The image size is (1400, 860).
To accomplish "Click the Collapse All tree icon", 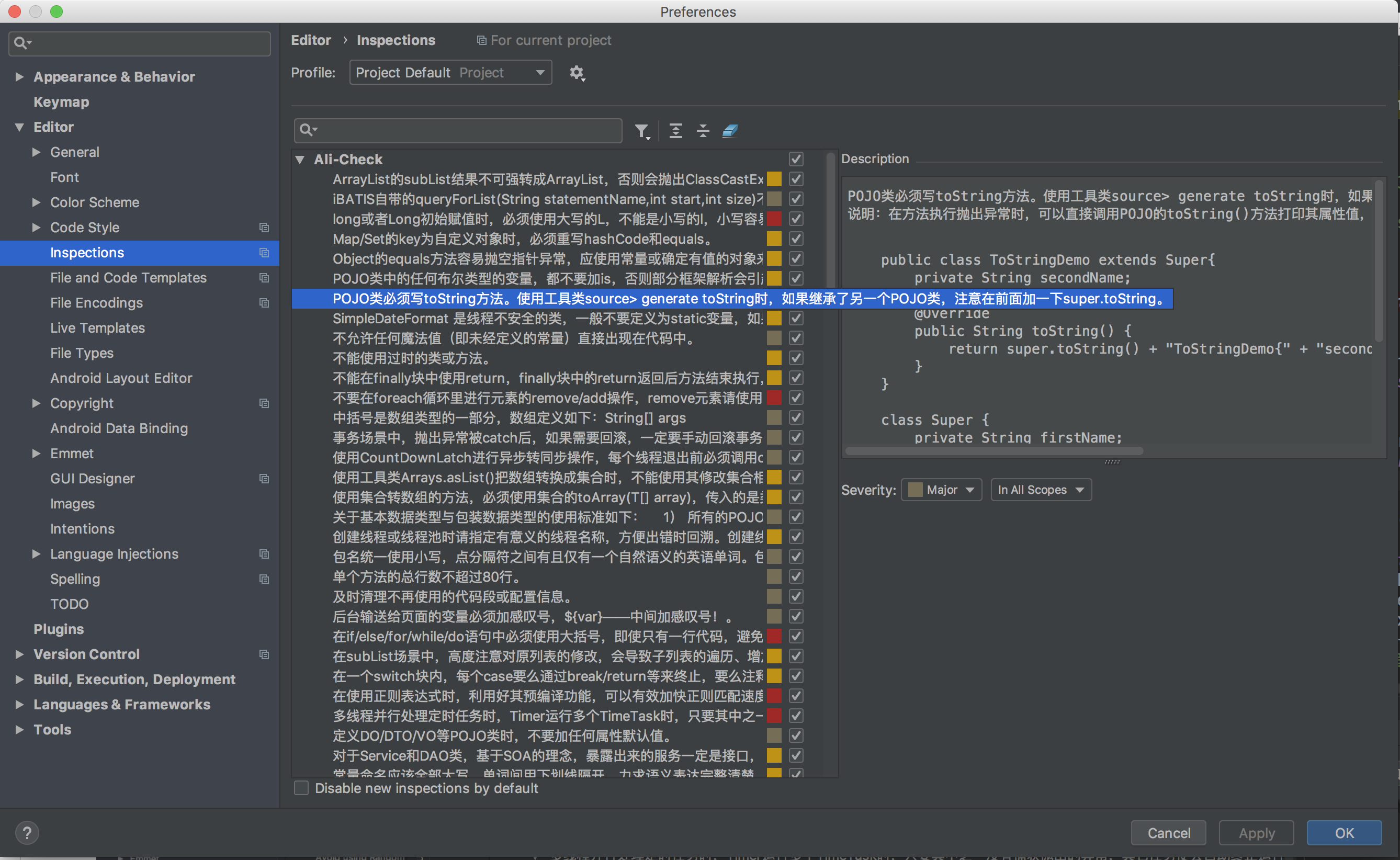I will 703,131.
